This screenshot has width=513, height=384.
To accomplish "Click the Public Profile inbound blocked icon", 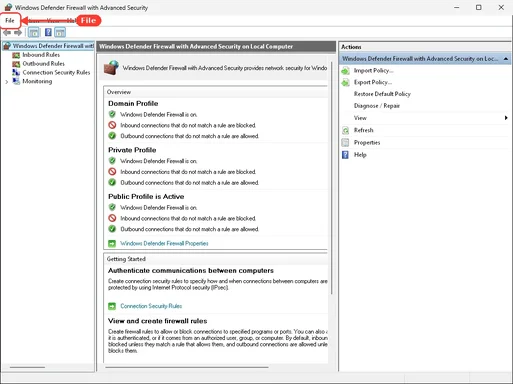I will pyautogui.click(x=112, y=218).
